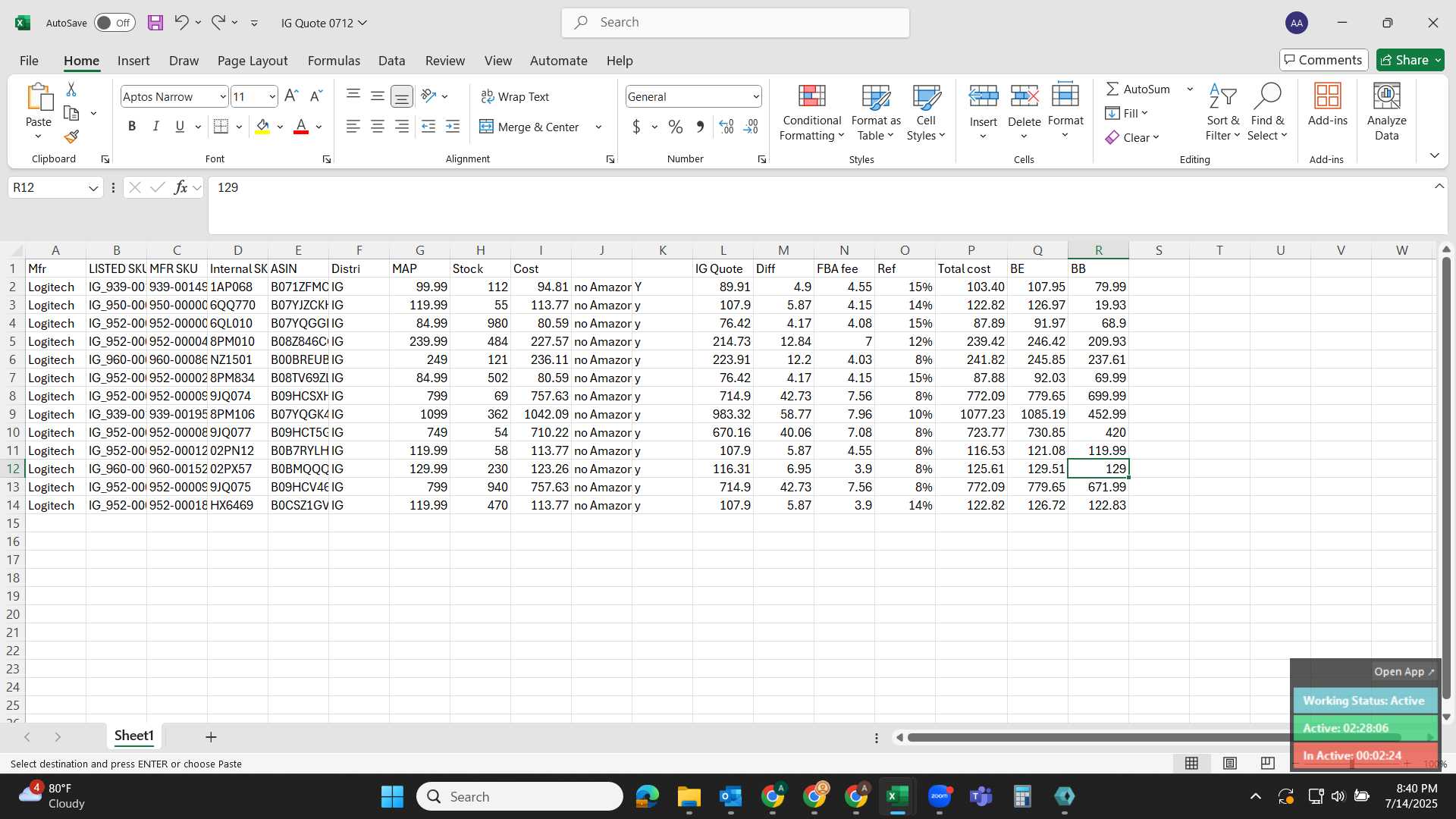Switch to Page Break Preview view
Image resolution: width=1456 pixels, height=819 pixels.
1267,763
